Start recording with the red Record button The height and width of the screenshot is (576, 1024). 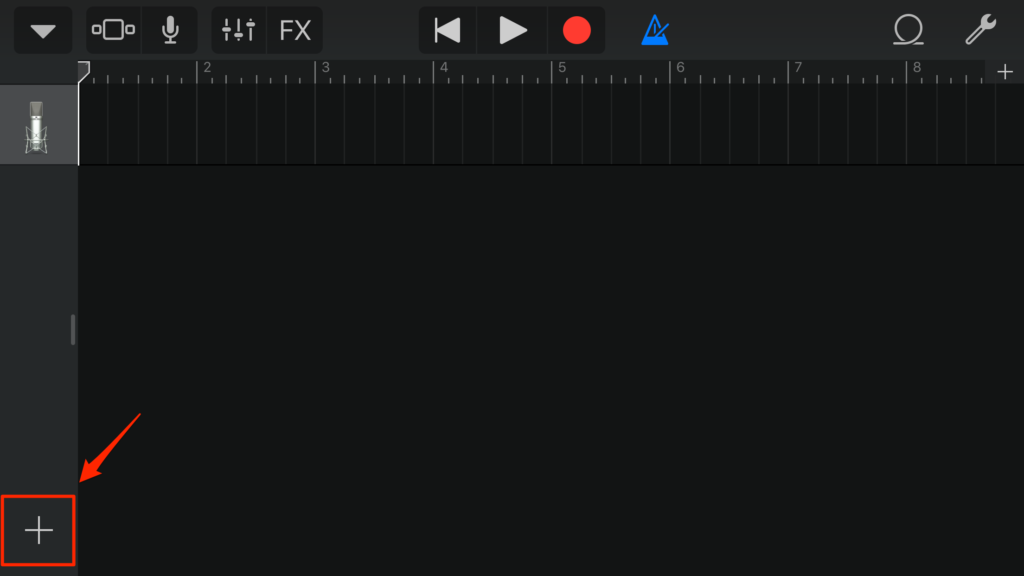point(576,30)
